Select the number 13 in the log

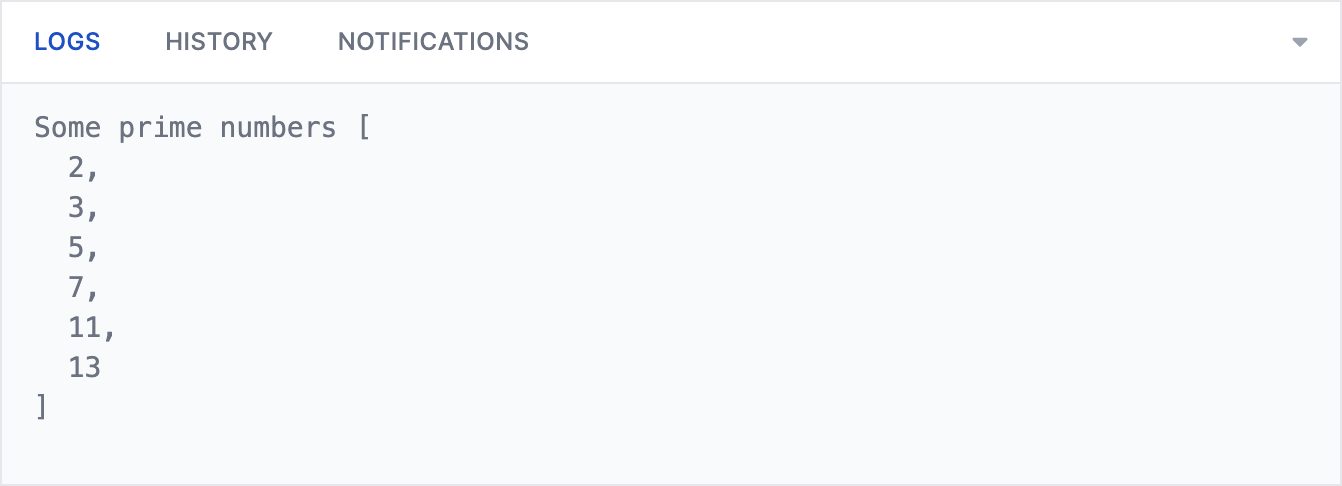pyautogui.click(x=85, y=368)
